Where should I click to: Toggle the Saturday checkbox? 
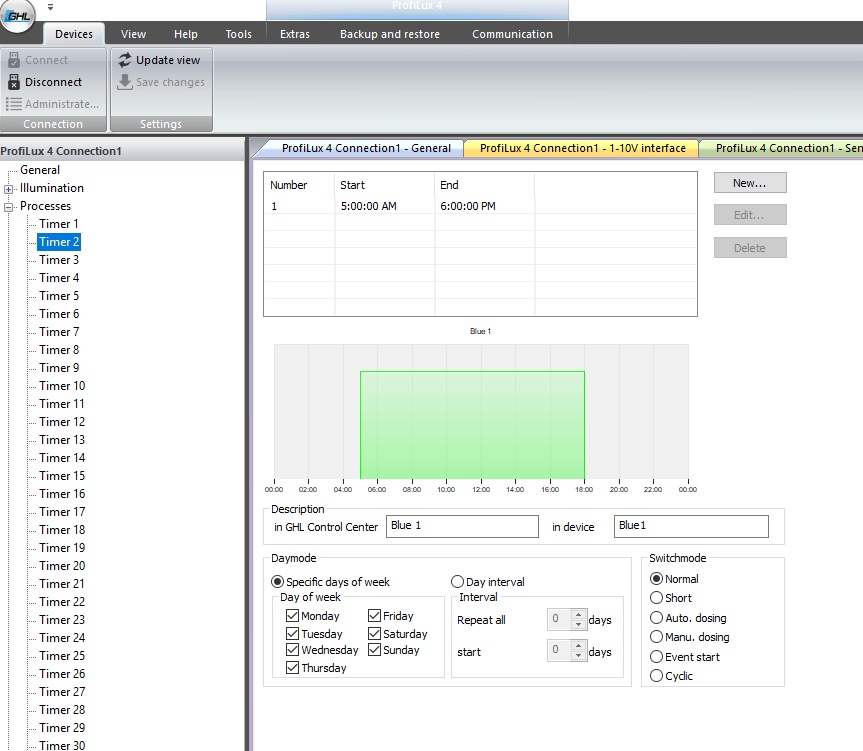pyautogui.click(x=374, y=634)
